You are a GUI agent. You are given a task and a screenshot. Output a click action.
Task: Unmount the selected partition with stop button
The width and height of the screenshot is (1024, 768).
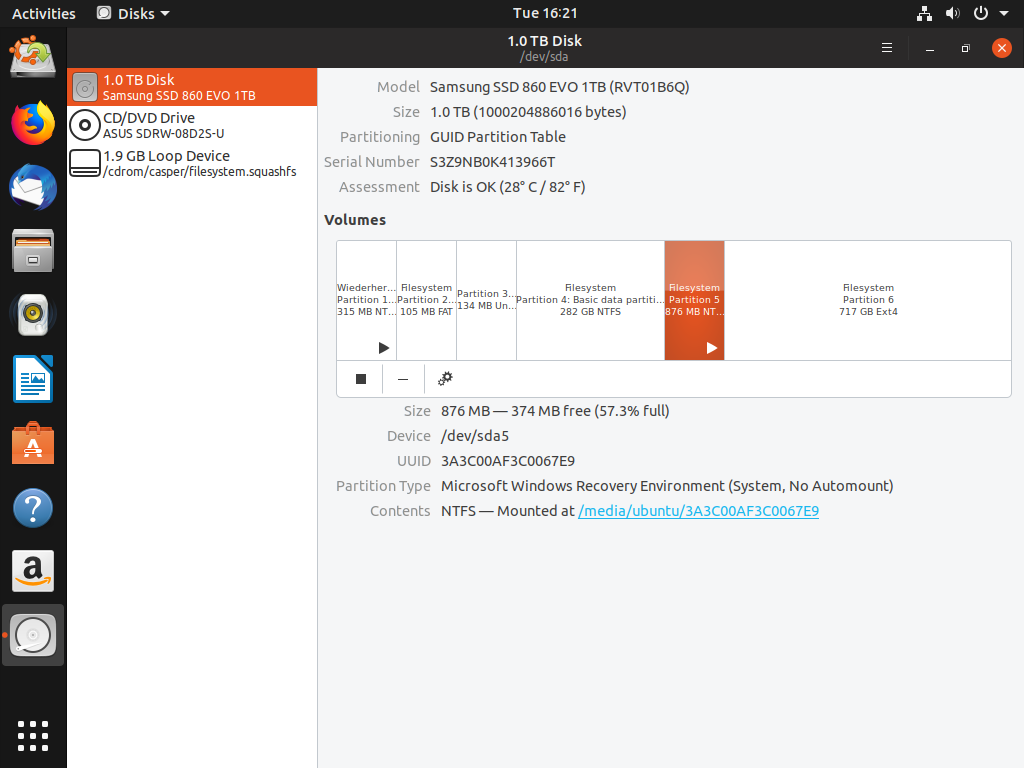point(360,379)
